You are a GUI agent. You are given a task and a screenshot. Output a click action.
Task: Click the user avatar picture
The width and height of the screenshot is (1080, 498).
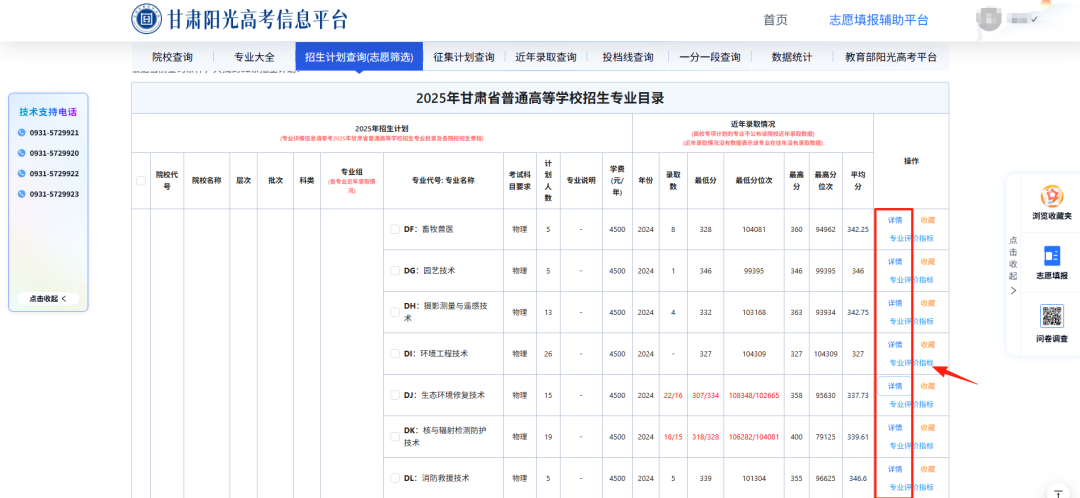(x=989, y=19)
